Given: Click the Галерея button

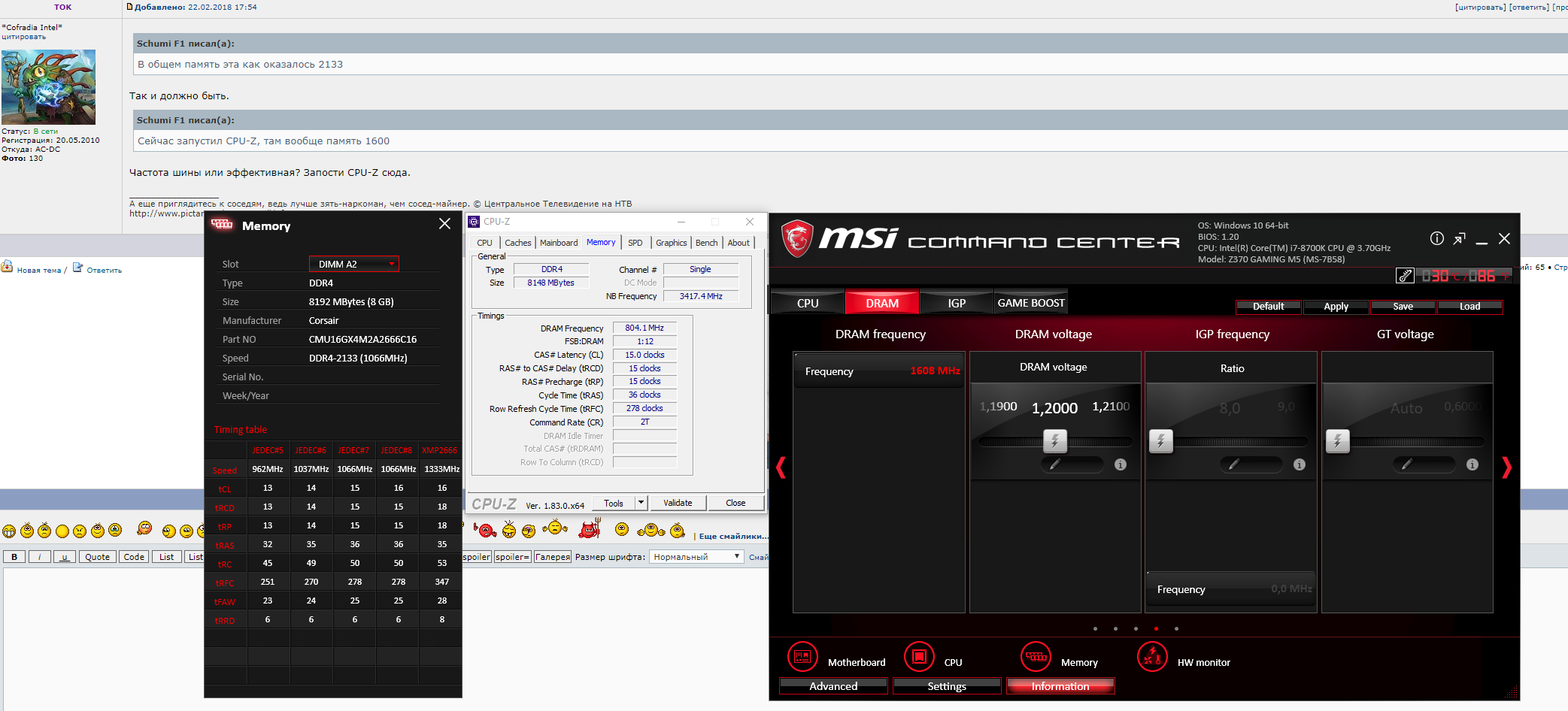Looking at the screenshot, I should click(553, 557).
